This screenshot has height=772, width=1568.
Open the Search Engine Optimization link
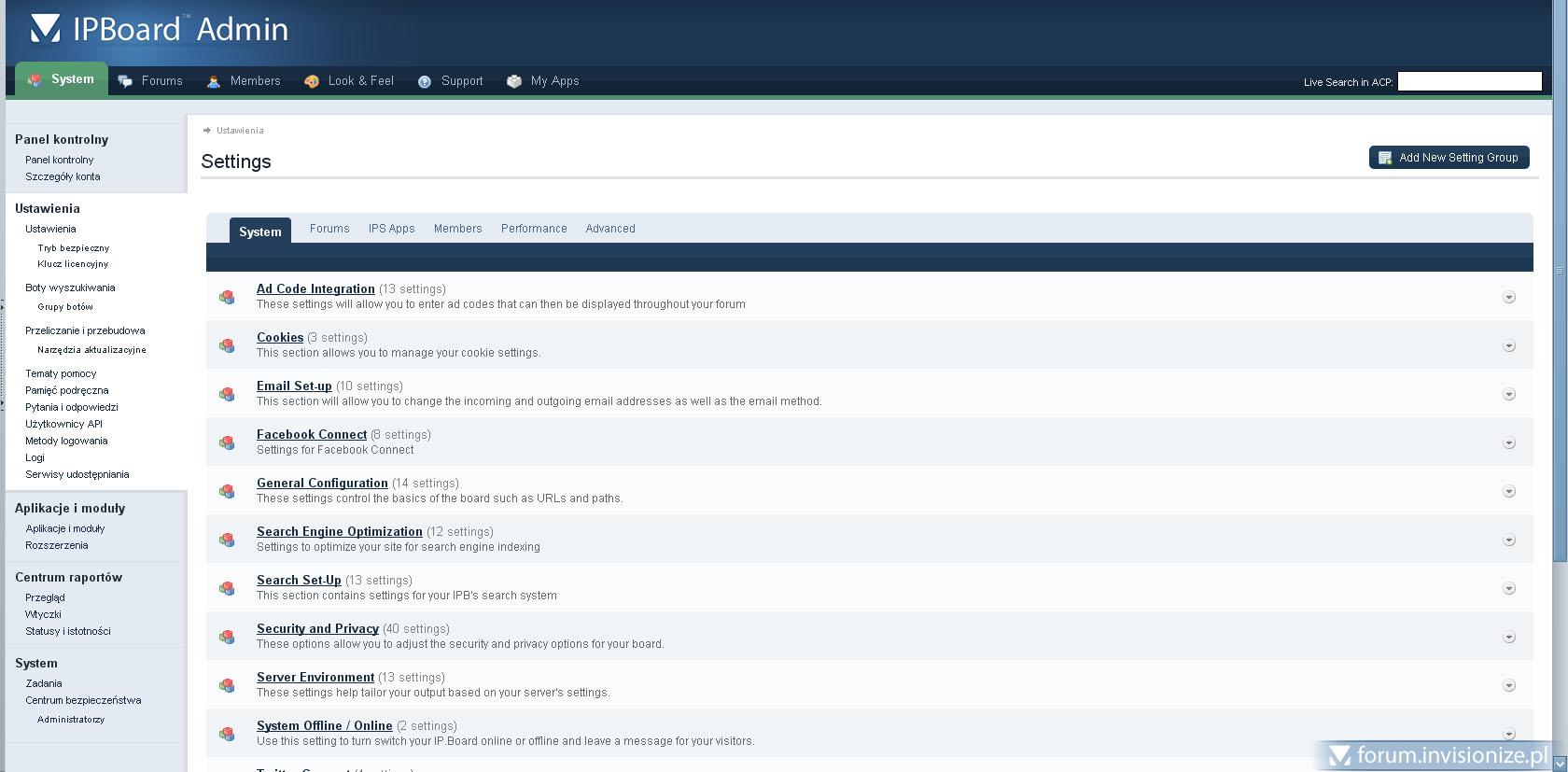tap(340, 531)
